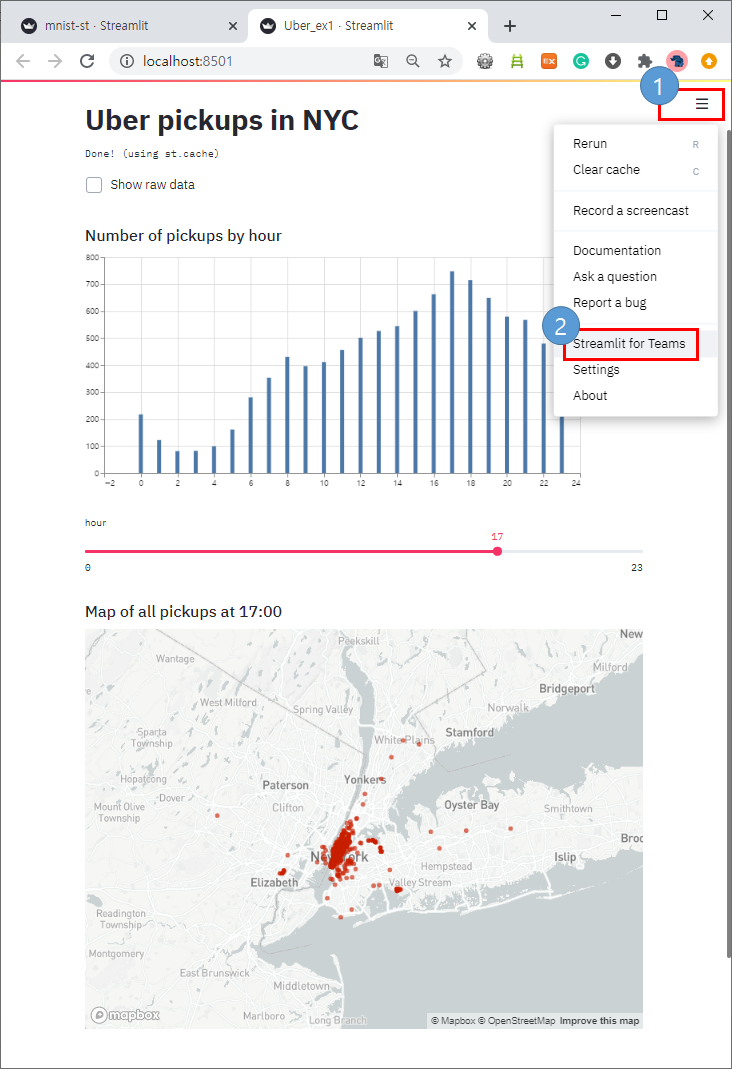Click the site info icon in address bar
The width and height of the screenshot is (732, 1069).
pos(127,61)
